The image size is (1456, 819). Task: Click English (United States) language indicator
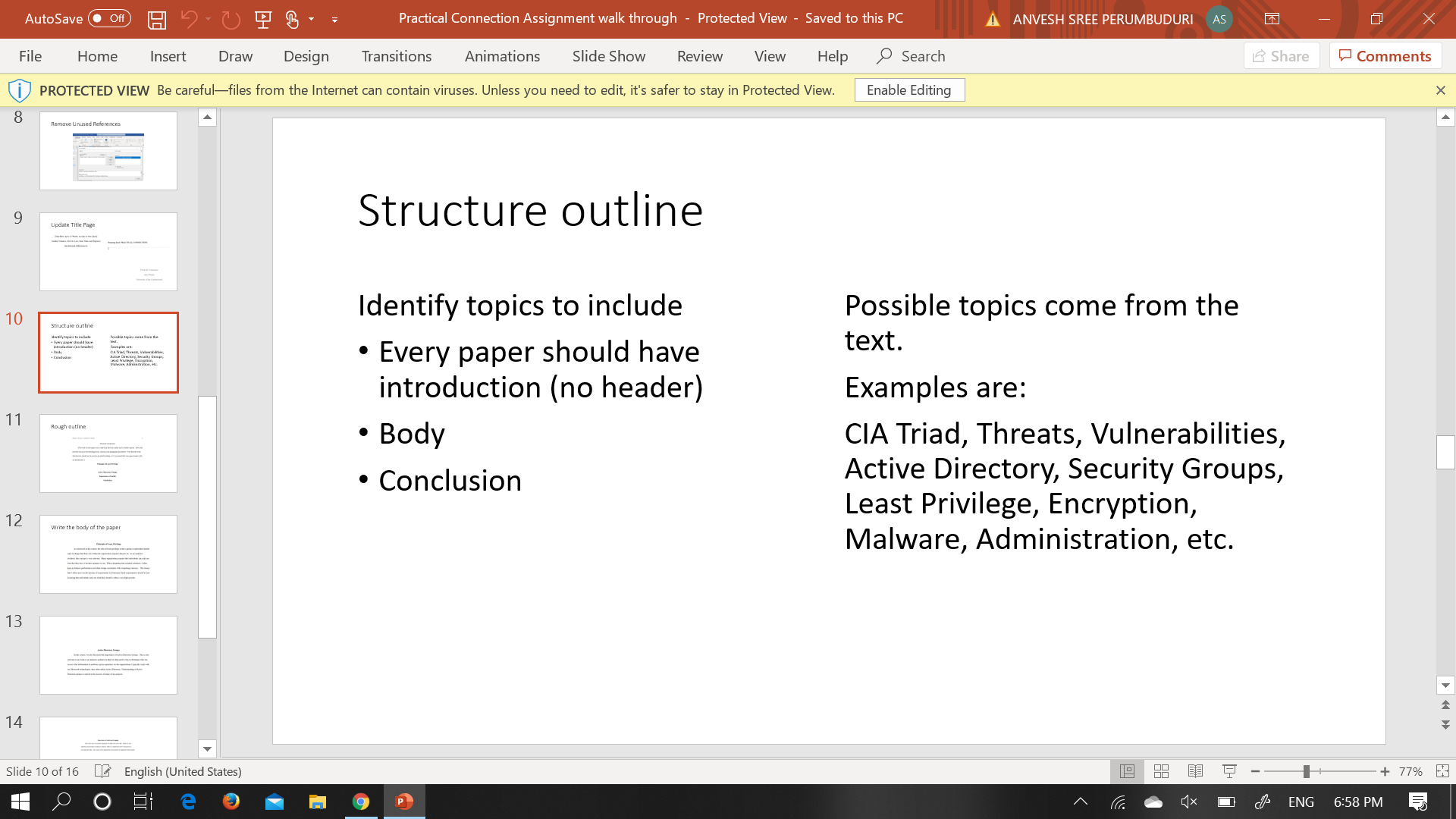click(x=183, y=771)
